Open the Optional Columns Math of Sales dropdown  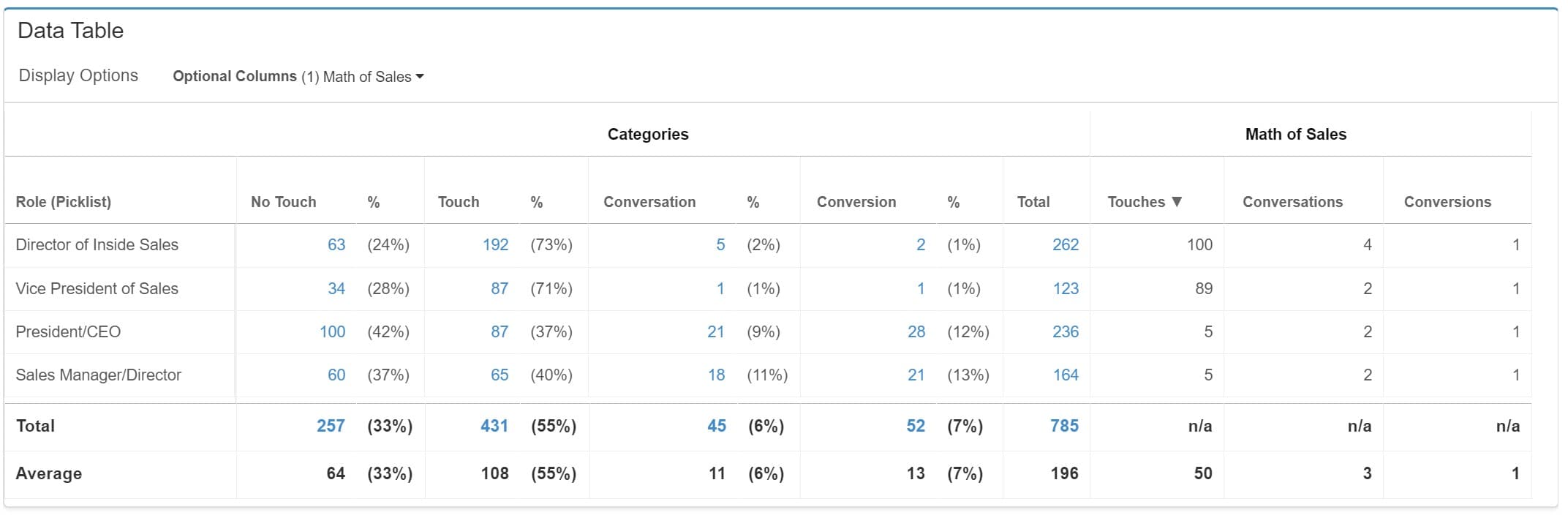click(x=298, y=77)
